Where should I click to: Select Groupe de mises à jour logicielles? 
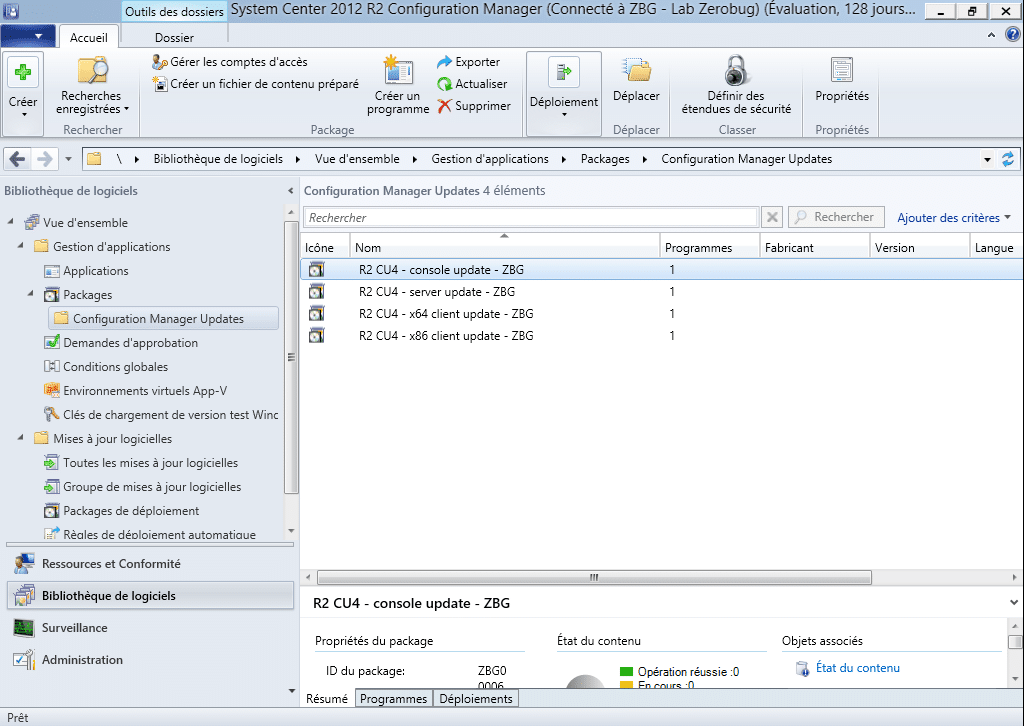pyautogui.click(x=152, y=487)
